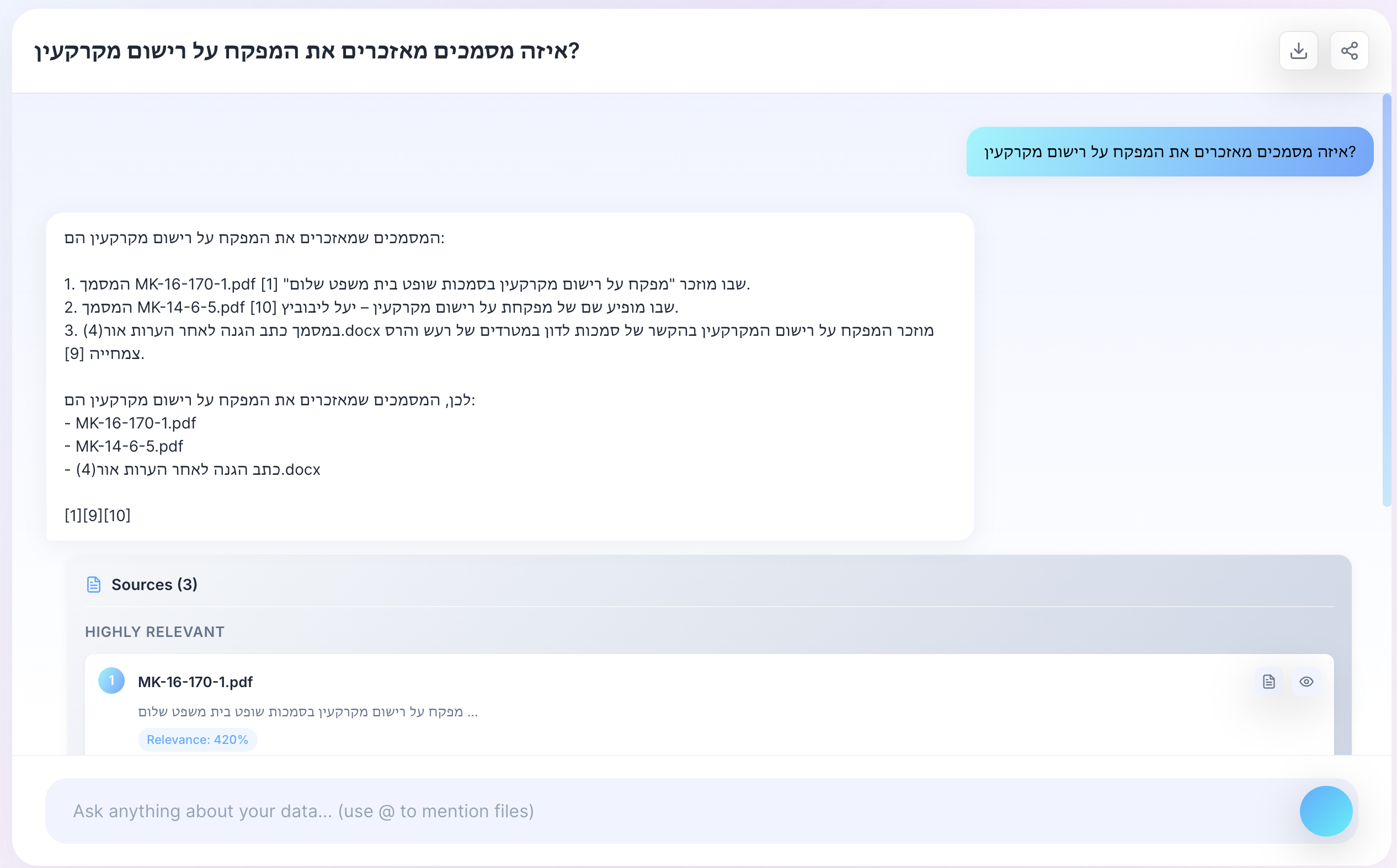Screen dimensions: 1397x868
Task: Open document icon on MK-16-170-1.pdf source card
Action: click(1268, 682)
